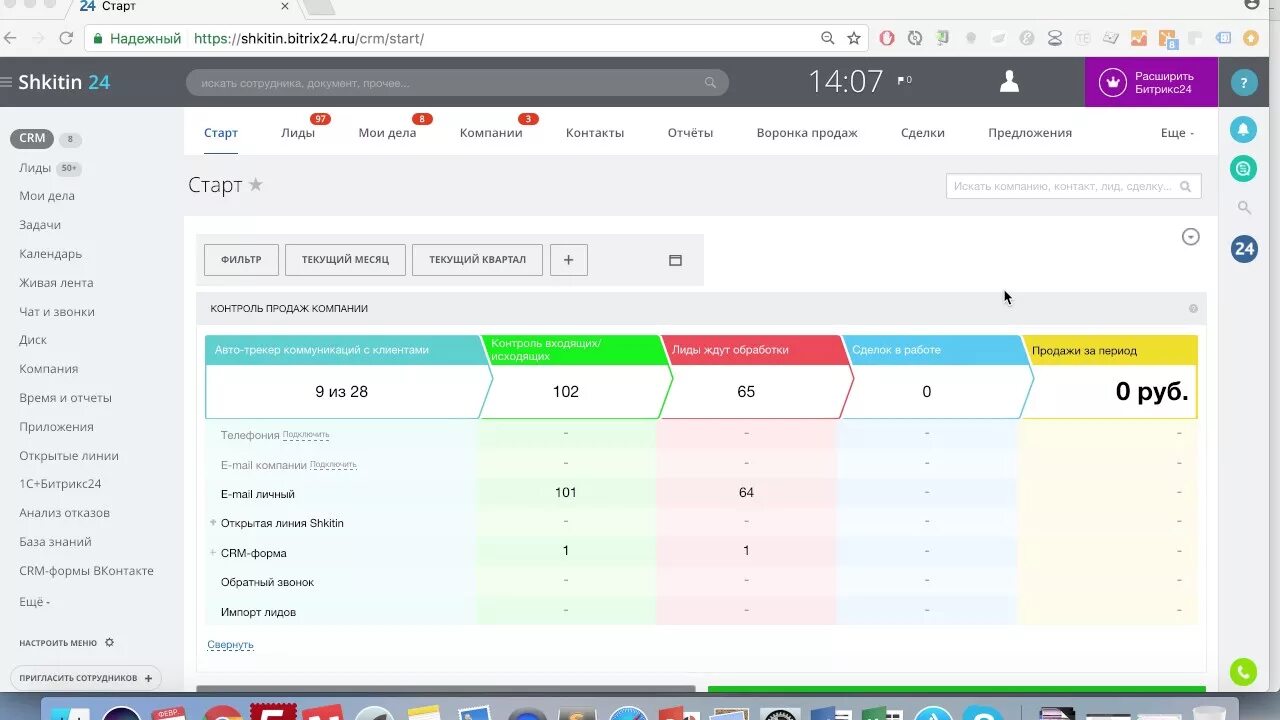Click Подключить link next to E-mail компании
This screenshot has height=720, width=1280.
(x=333, y=465)
